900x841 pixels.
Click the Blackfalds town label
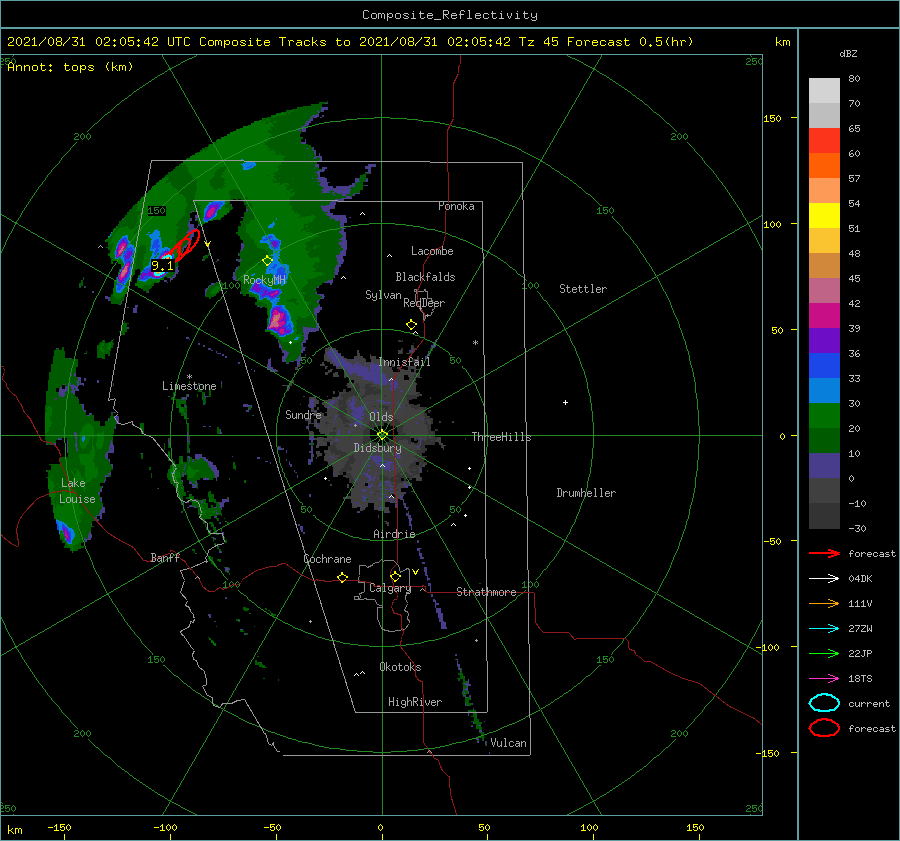click(x=425, y=277)
